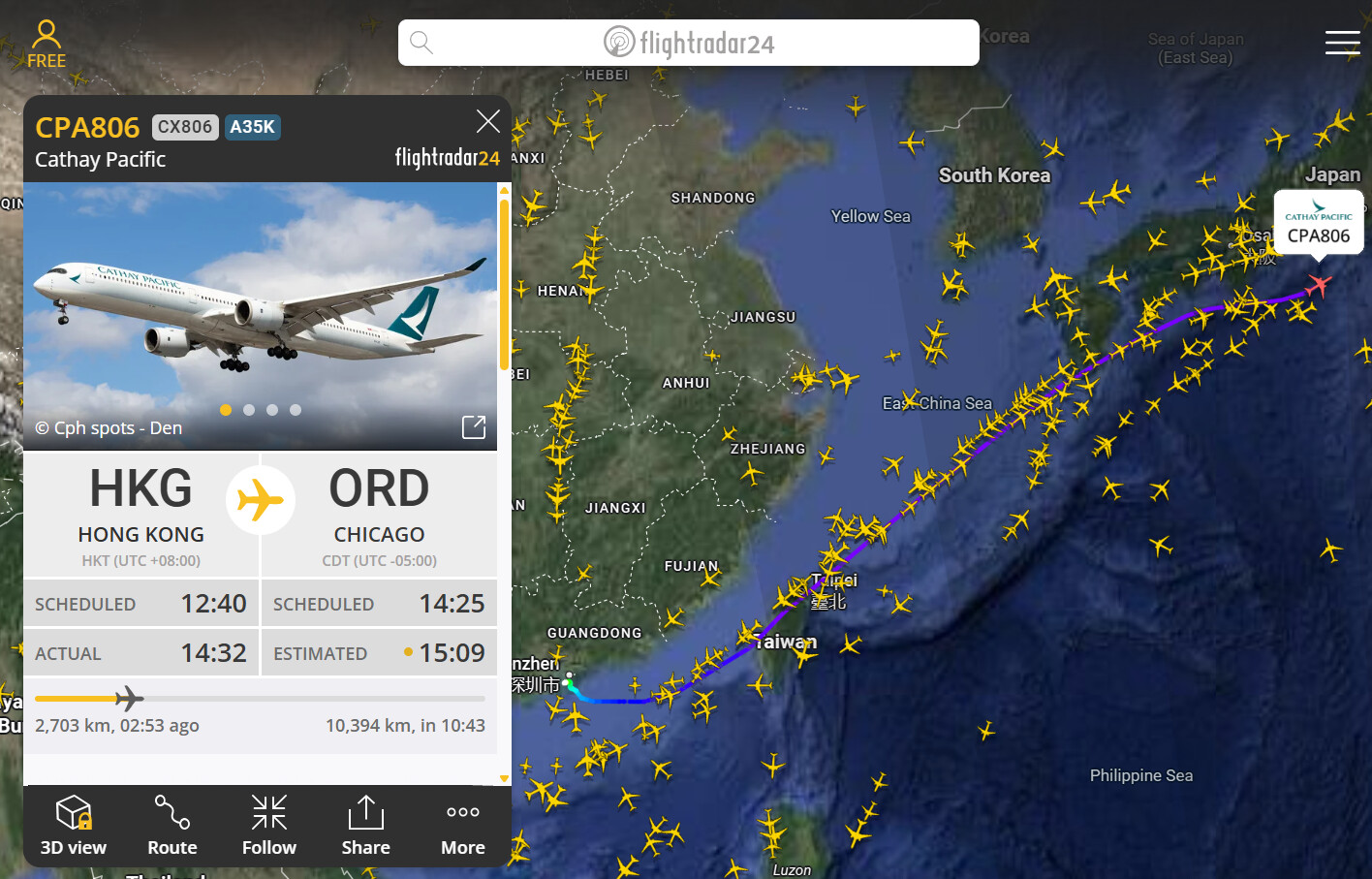Select the third photo dot indicator
This screenshot has width=1372, height=879.
pos(272,410)
